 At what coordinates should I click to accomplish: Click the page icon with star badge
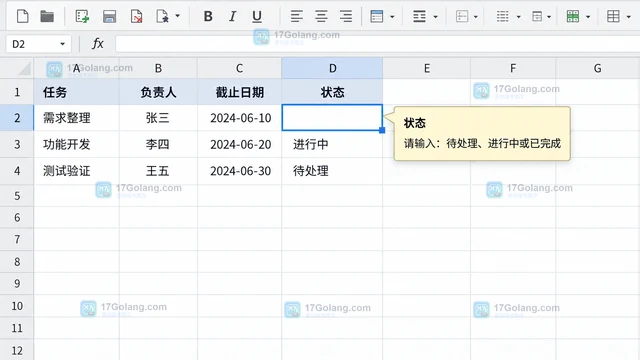coord(162,16)
